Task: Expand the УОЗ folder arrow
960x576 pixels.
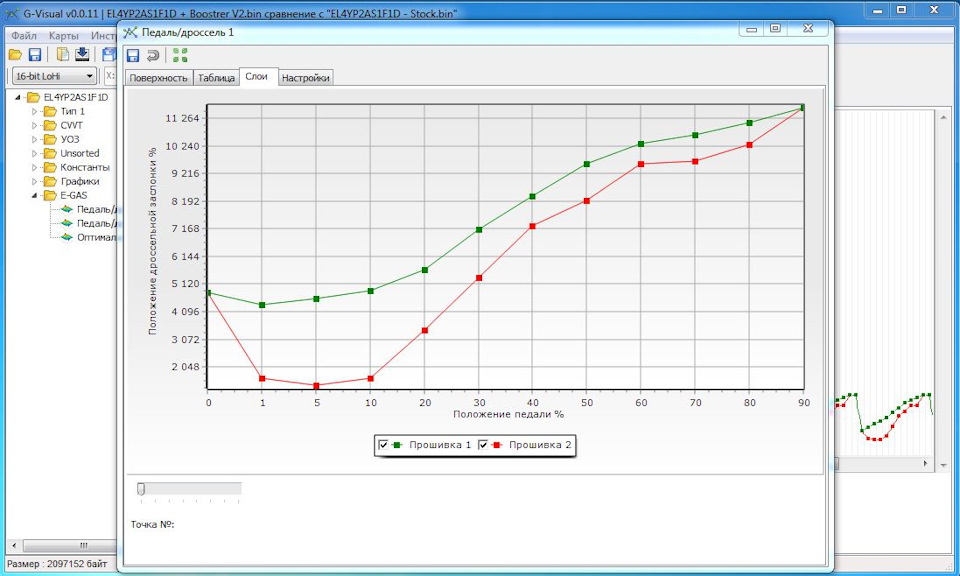Action: coord(35,140)
